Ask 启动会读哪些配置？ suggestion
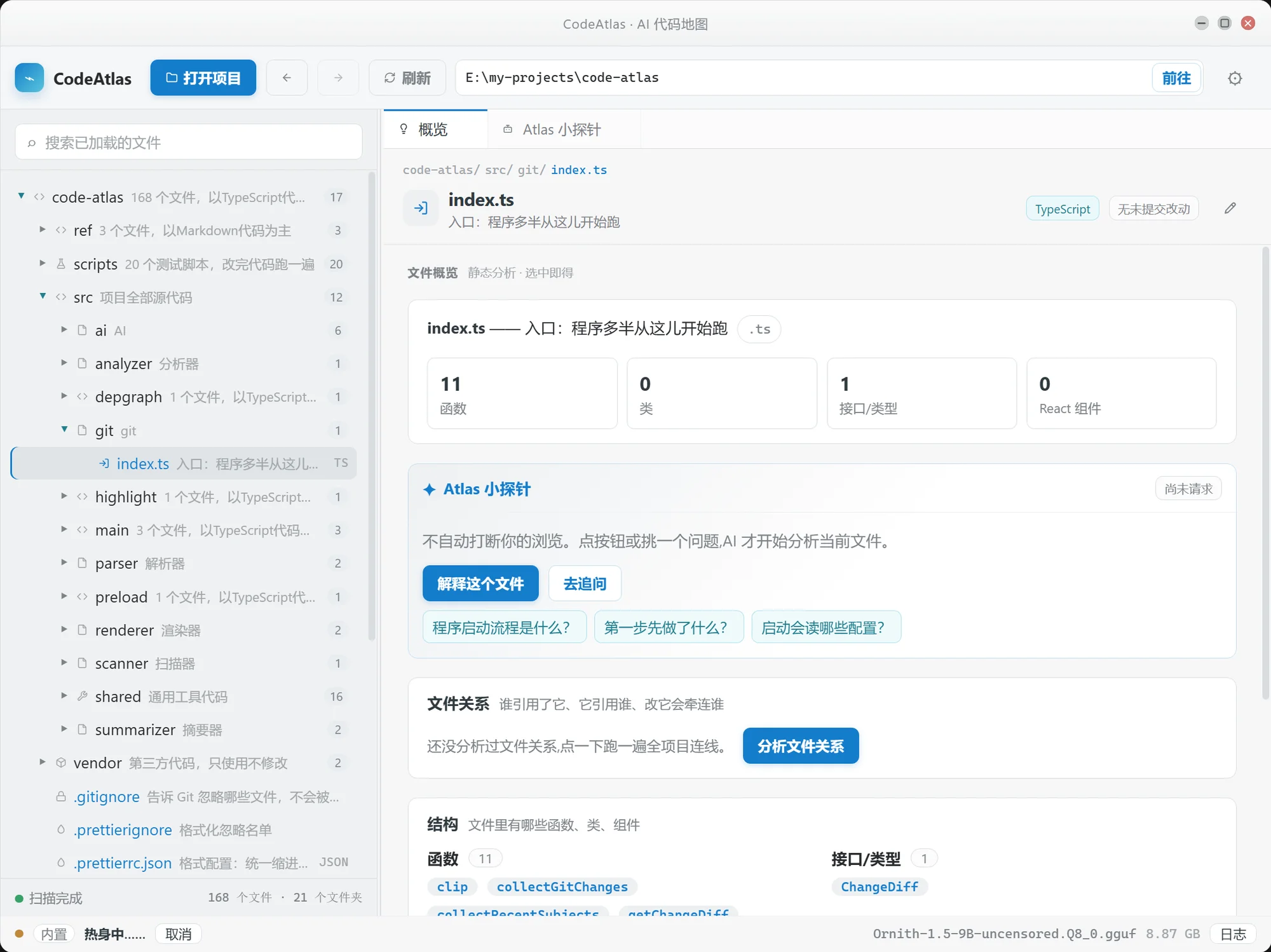This screenshot has height=952, width=1271. [x=826, y=628]
